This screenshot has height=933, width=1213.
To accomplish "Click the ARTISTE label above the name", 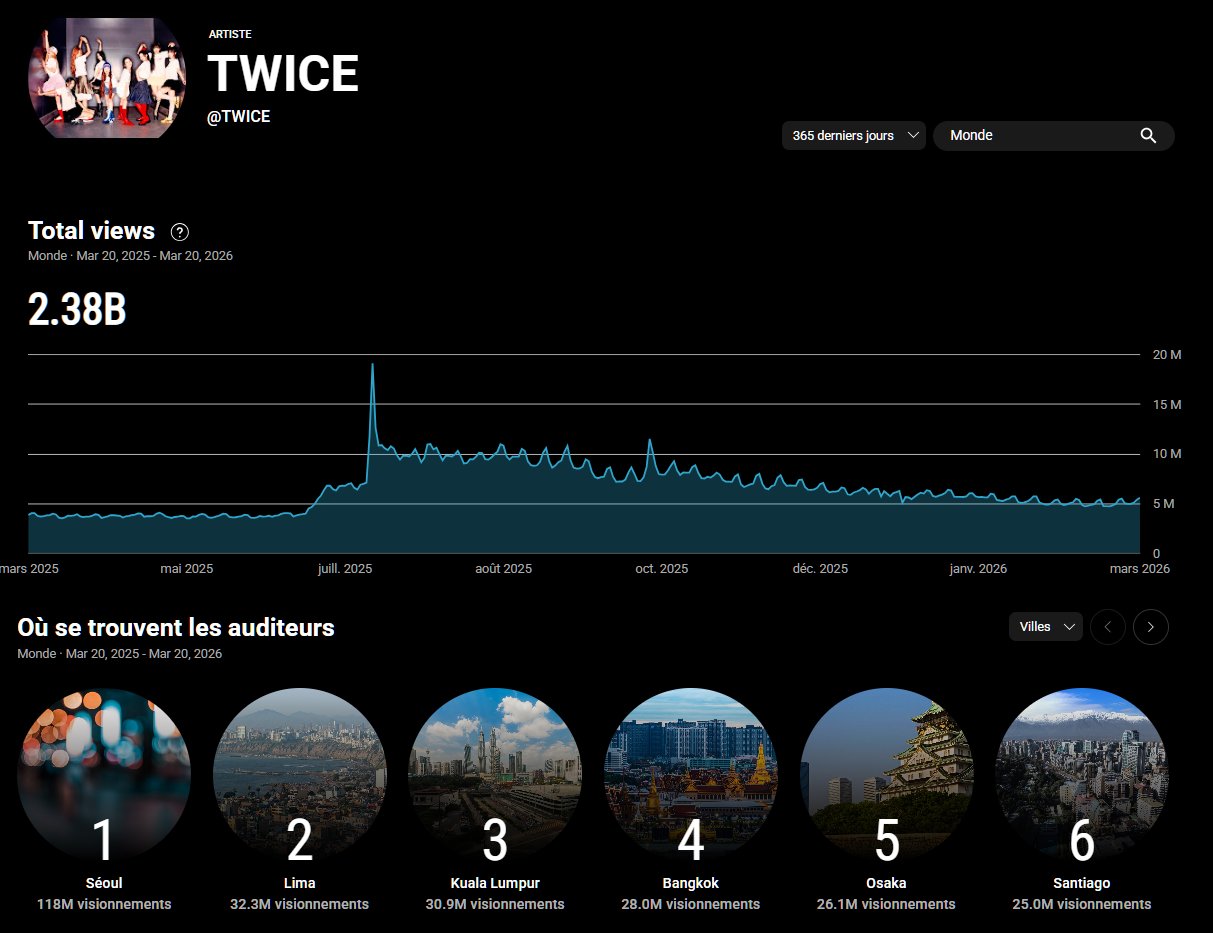I will 230,34.
